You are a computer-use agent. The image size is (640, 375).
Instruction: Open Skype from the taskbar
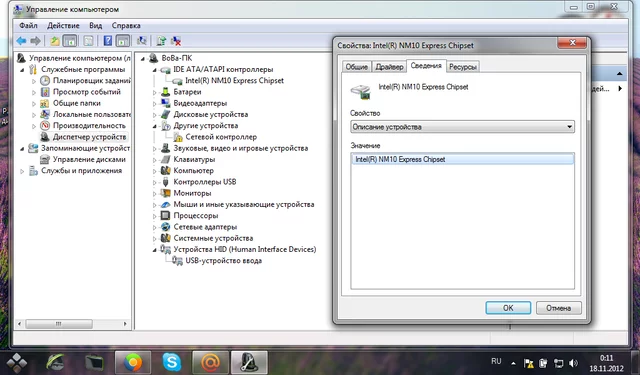click(x=171, y=362)
